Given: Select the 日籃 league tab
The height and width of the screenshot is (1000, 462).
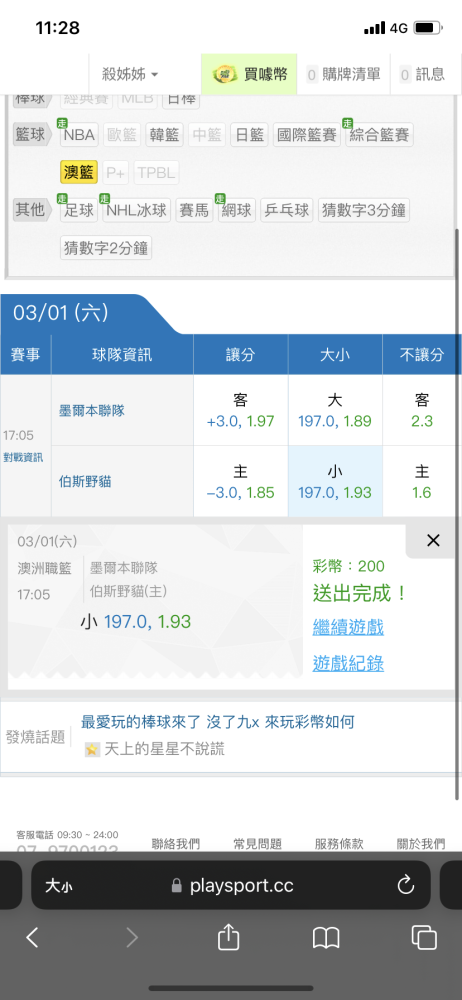Looking at the screenshot, I should point(250,135).
